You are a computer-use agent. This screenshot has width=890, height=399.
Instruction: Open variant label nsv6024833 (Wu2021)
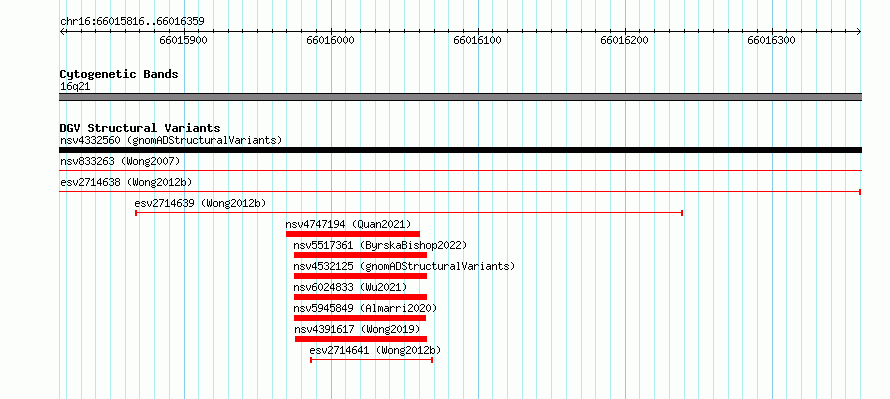(x=350, y=287)
